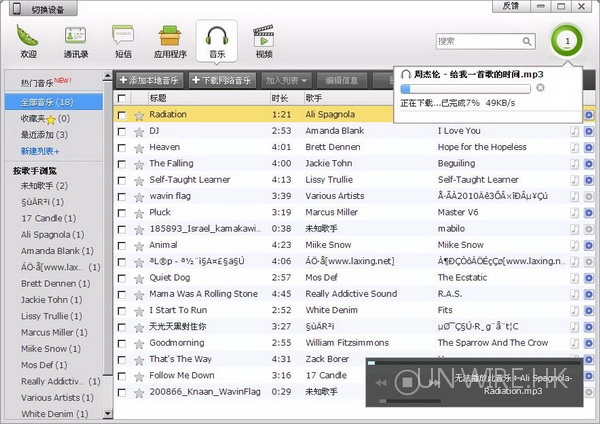Click the 添加本地音乐 button
The width and height of the screenshot is (600, 424).
[150, 79]
